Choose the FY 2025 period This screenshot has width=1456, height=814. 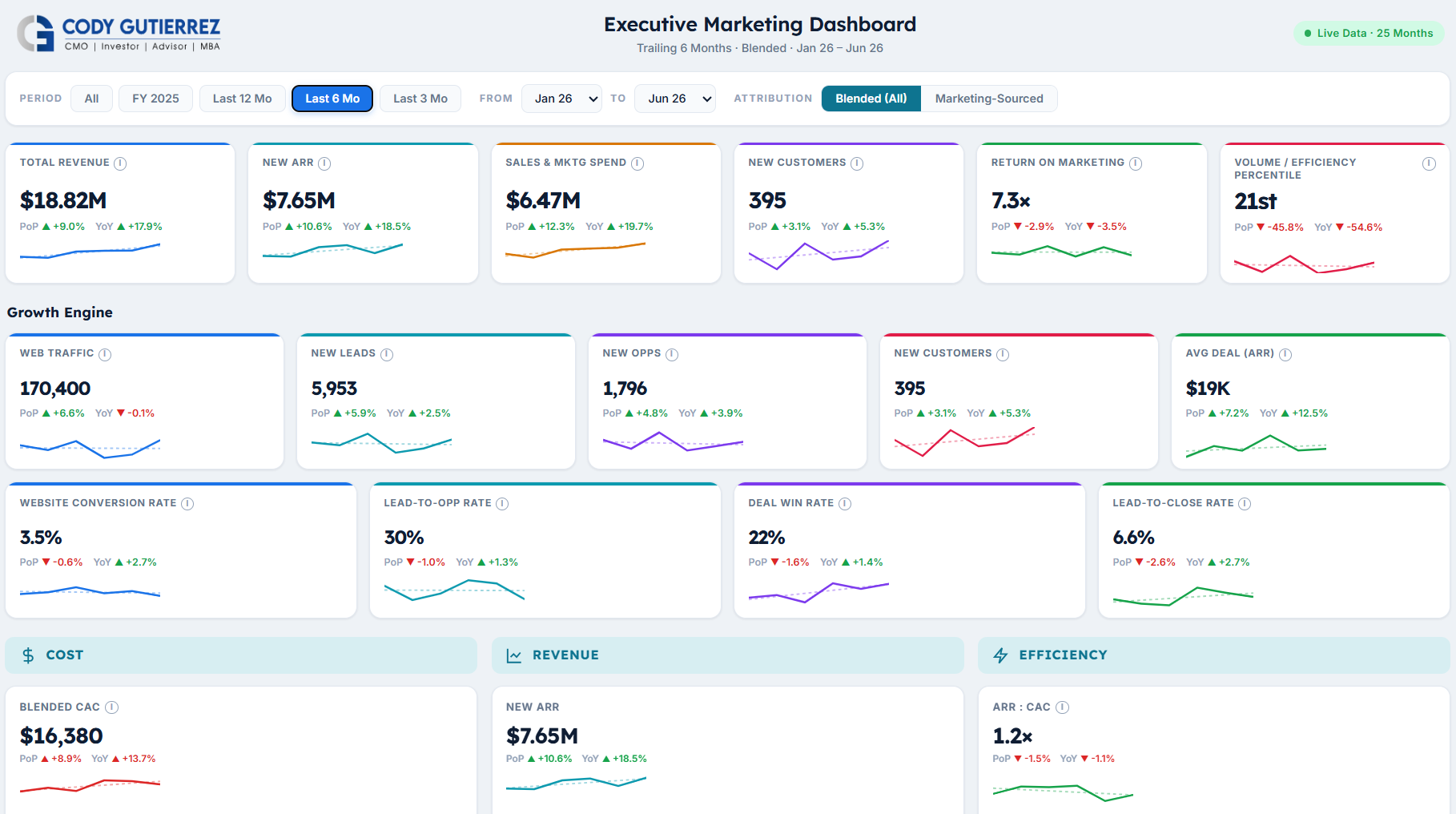tap(156, 99)
